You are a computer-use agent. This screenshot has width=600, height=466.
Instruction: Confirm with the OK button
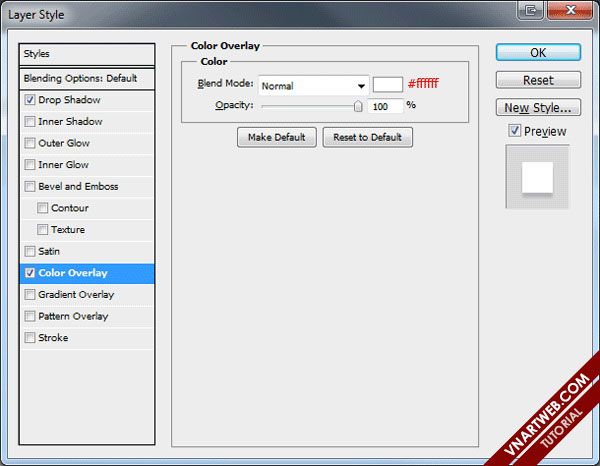pos(538,53)
